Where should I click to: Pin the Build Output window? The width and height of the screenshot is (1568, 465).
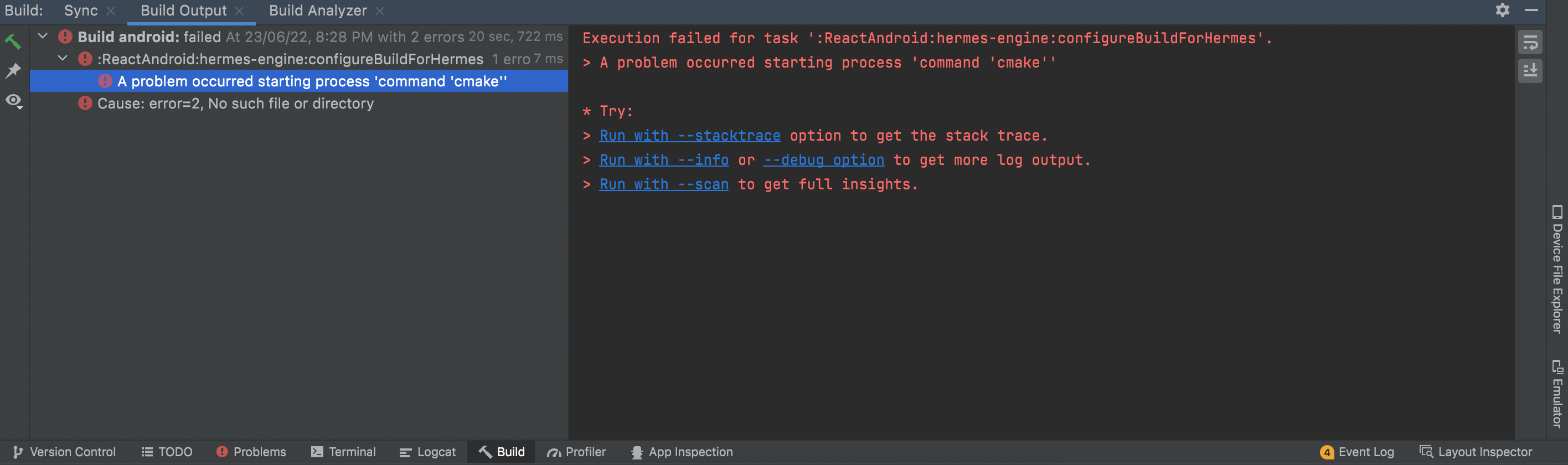pos(13,70)
